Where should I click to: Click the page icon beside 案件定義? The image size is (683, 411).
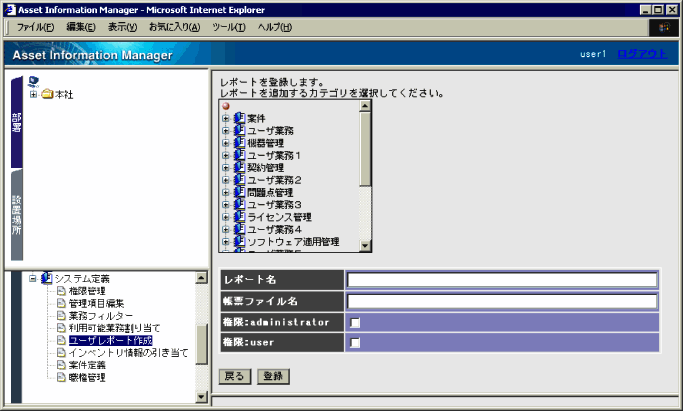tap(61, 365)
